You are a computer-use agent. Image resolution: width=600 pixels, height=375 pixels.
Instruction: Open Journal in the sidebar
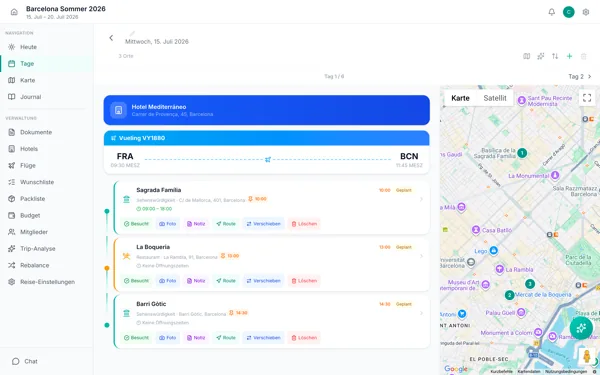[46, 97]
